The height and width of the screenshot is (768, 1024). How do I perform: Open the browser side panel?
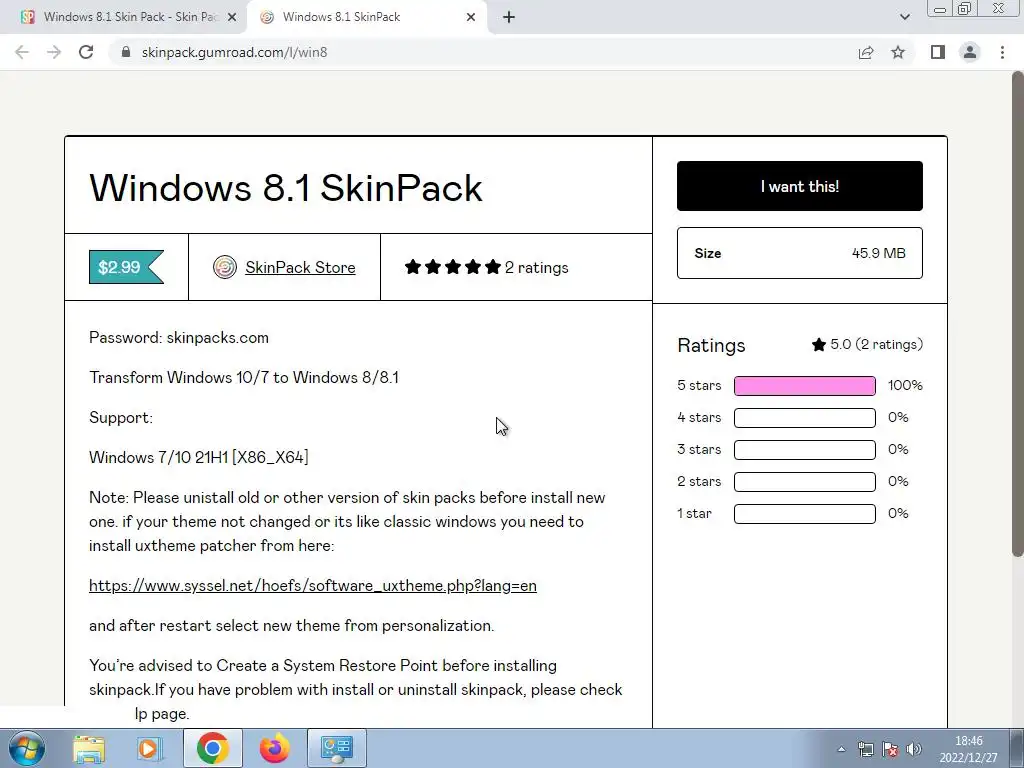coord(938,52)
